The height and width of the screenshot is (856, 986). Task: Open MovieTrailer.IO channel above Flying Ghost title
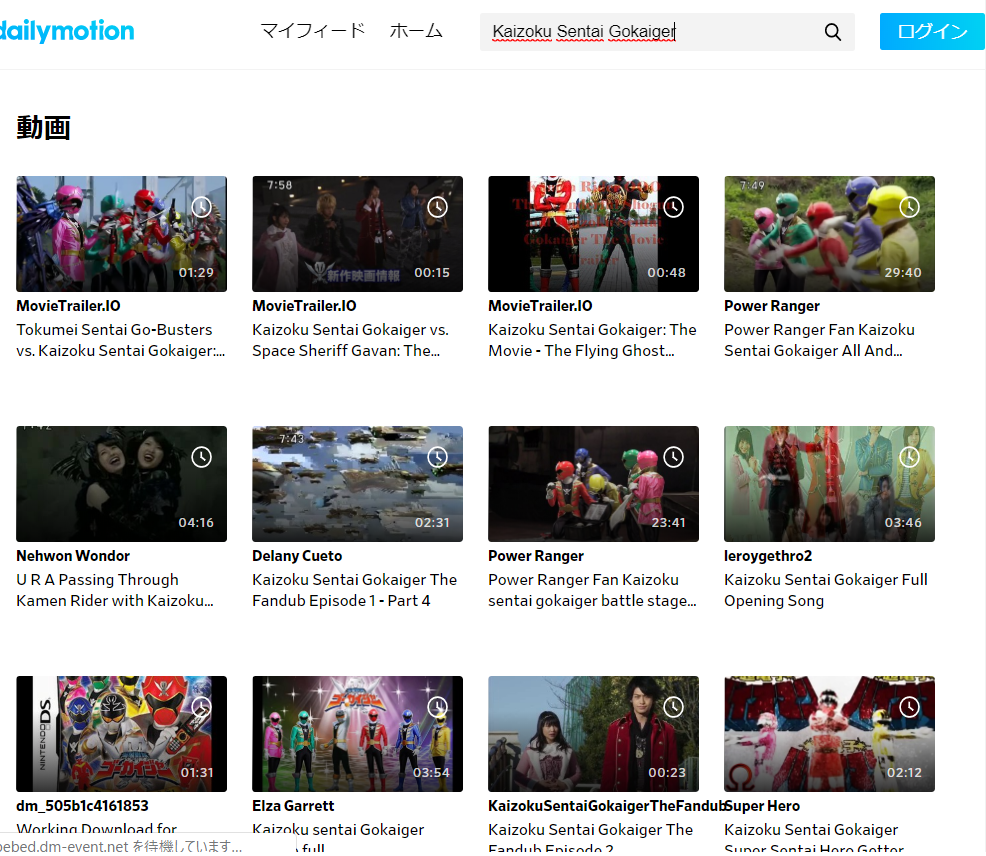coord(540,306)
